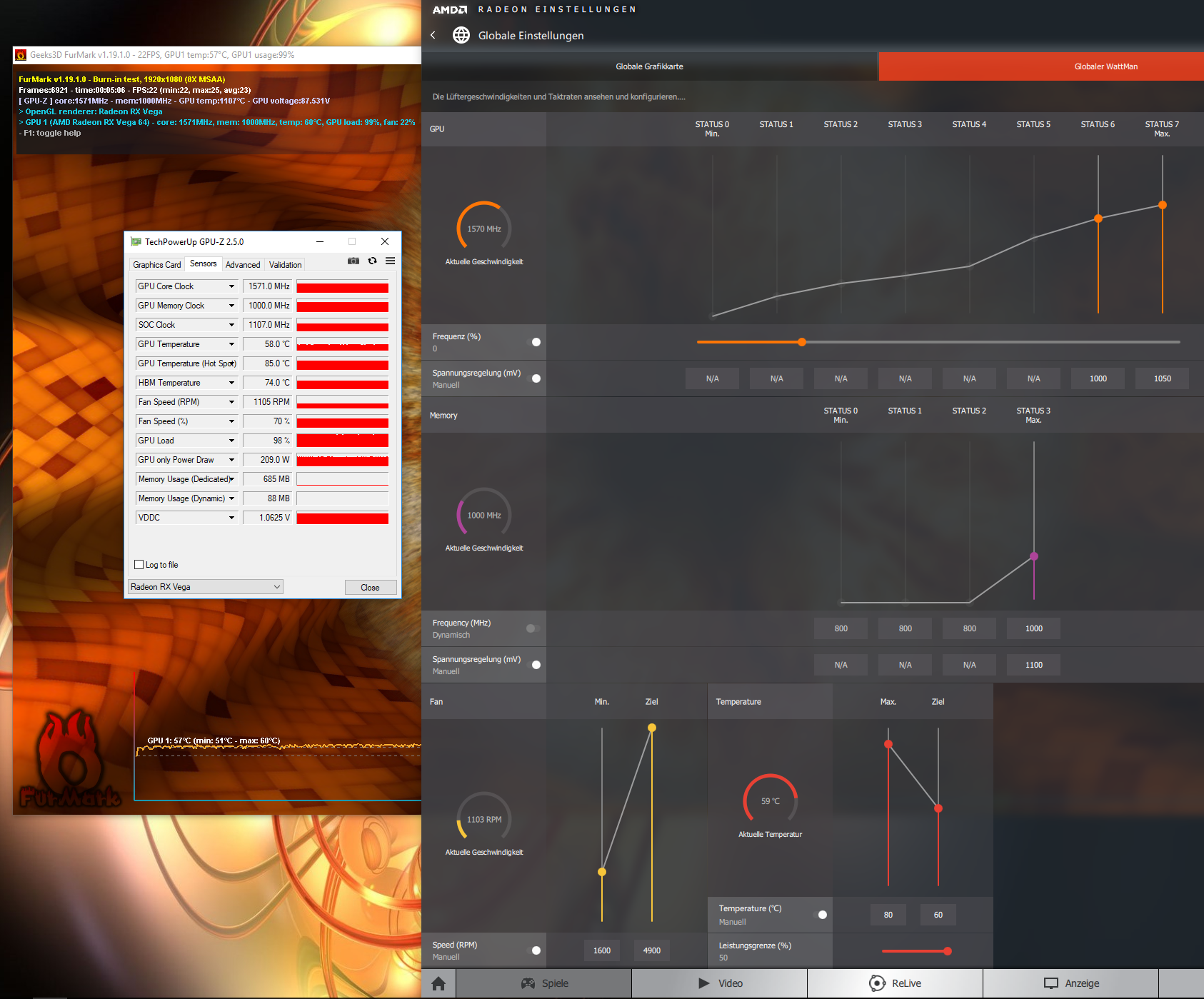The width and height of the screenshot is (1204, 999).
Task: Open the HBM Temperature sensor dropdown
Action: [x=231, y=383]
